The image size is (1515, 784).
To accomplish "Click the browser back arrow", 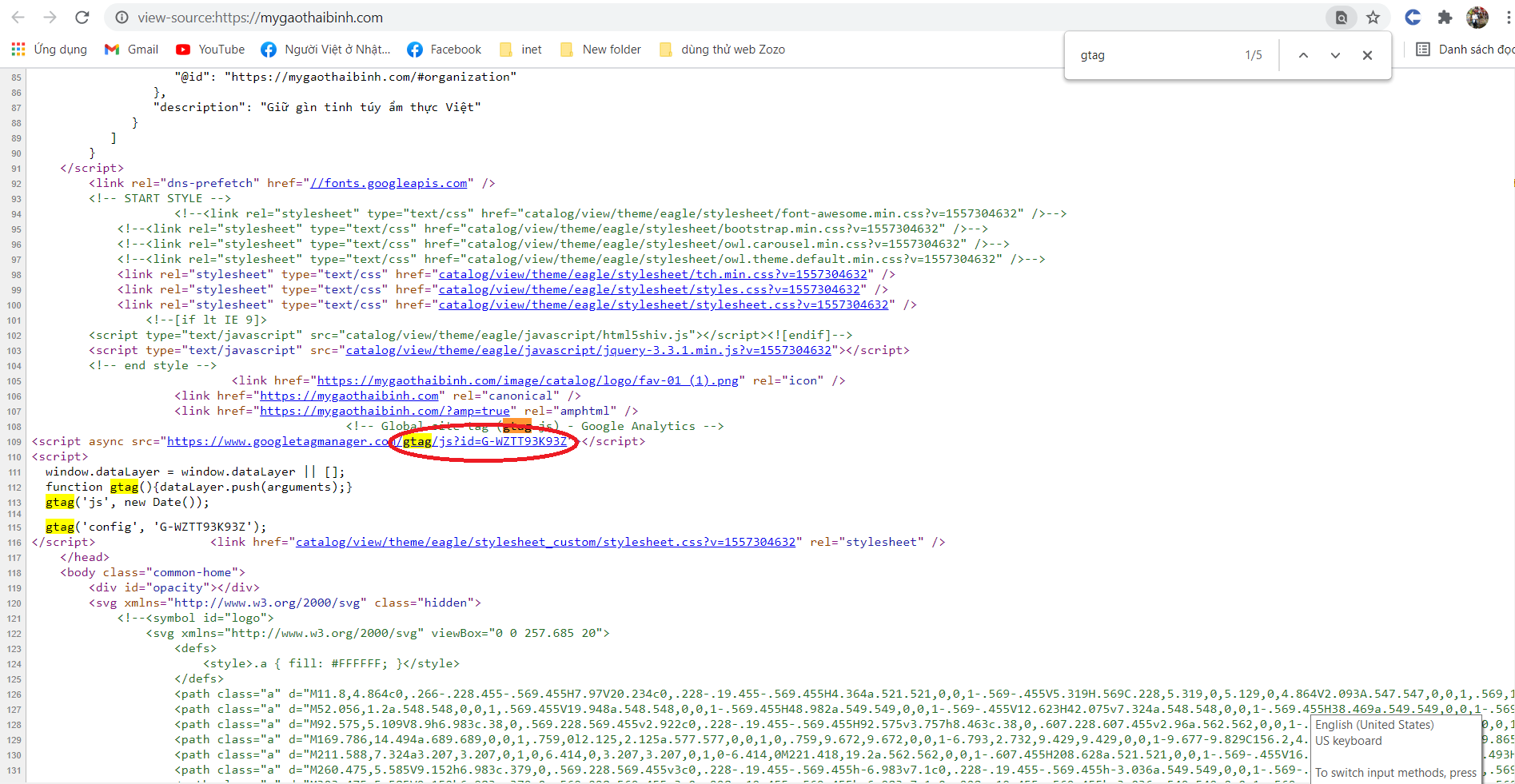I will [18, 18].
